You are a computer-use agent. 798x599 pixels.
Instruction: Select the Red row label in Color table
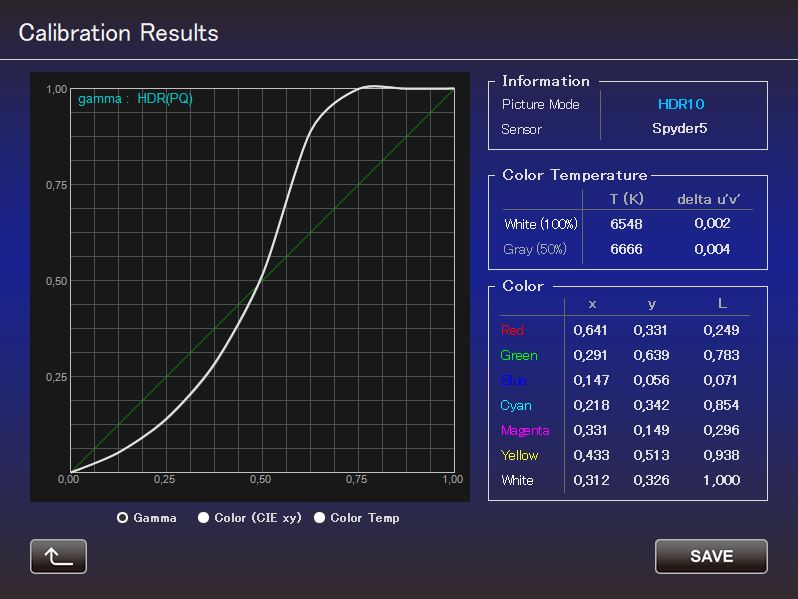(x=512, y=330)
